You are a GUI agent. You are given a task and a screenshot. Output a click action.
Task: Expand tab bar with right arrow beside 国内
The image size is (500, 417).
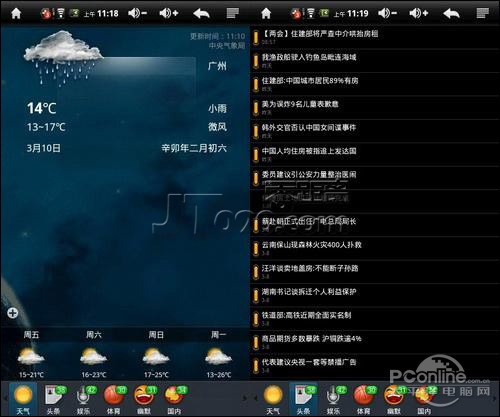pos(245,398)
